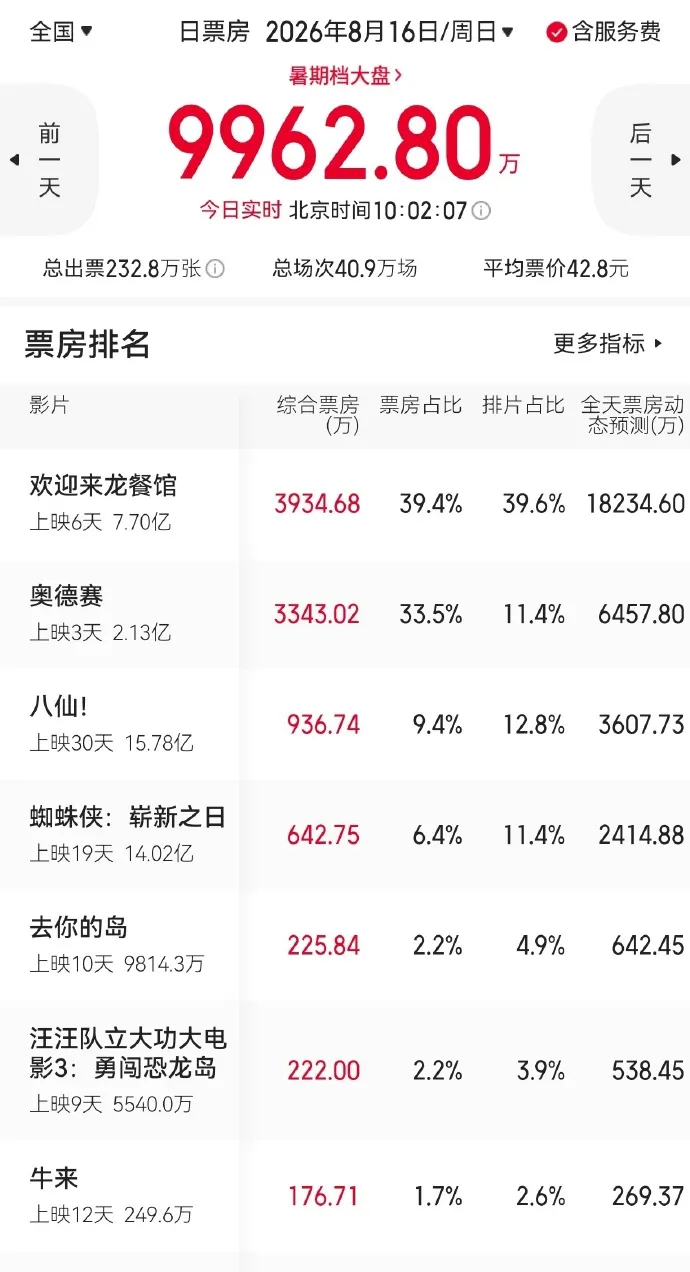The image size is (690, 1272).
Task: Click the info icon beside 北京时间
Action: coord(481,211)
